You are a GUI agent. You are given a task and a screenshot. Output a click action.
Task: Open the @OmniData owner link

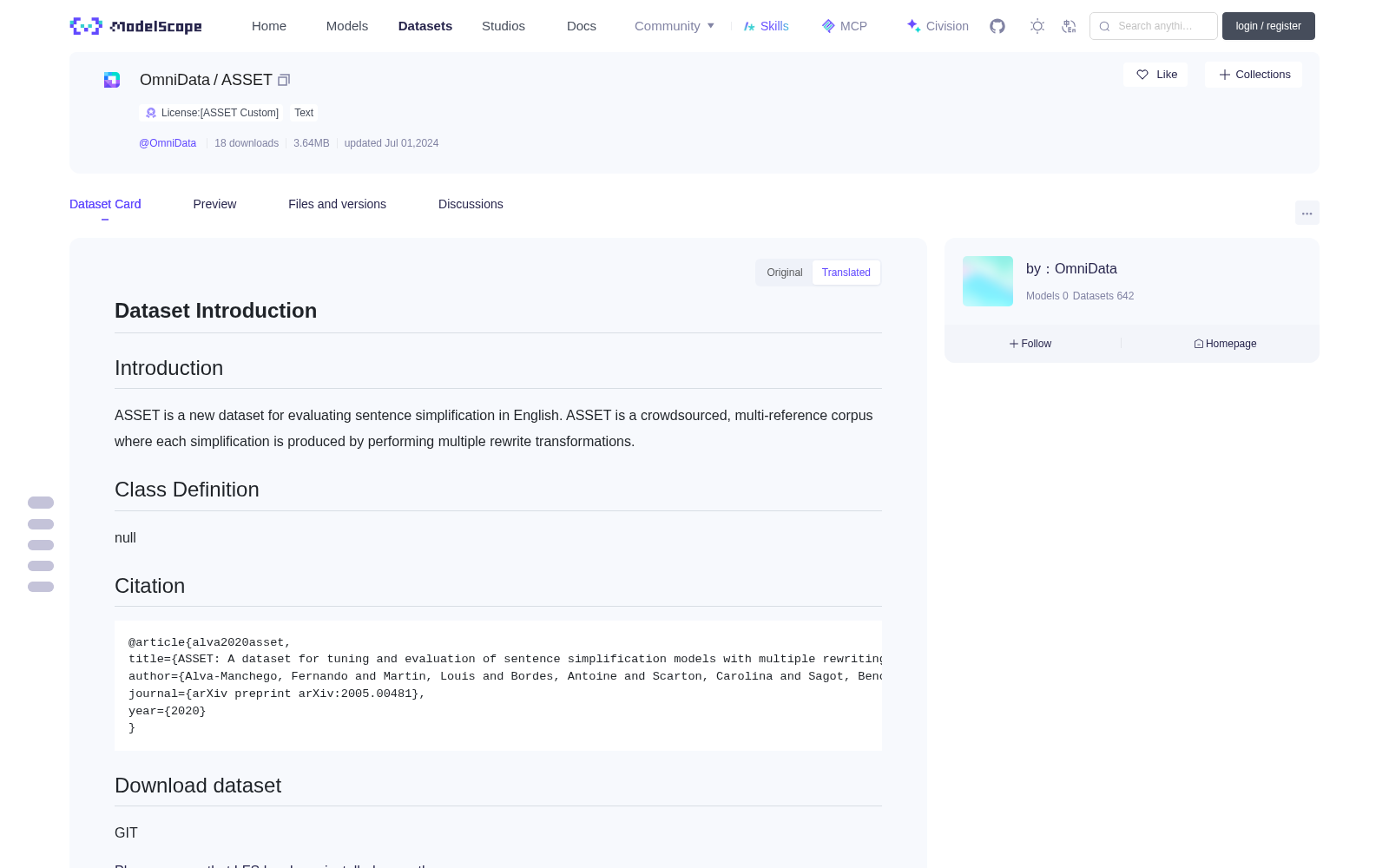pyautogui.click(x=168, y=143)
